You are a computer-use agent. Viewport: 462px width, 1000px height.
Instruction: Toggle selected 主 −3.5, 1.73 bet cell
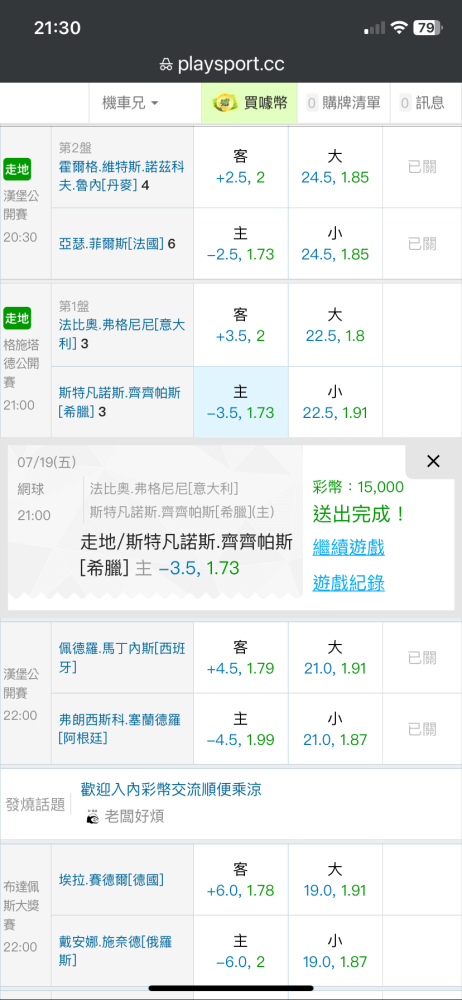241,402
